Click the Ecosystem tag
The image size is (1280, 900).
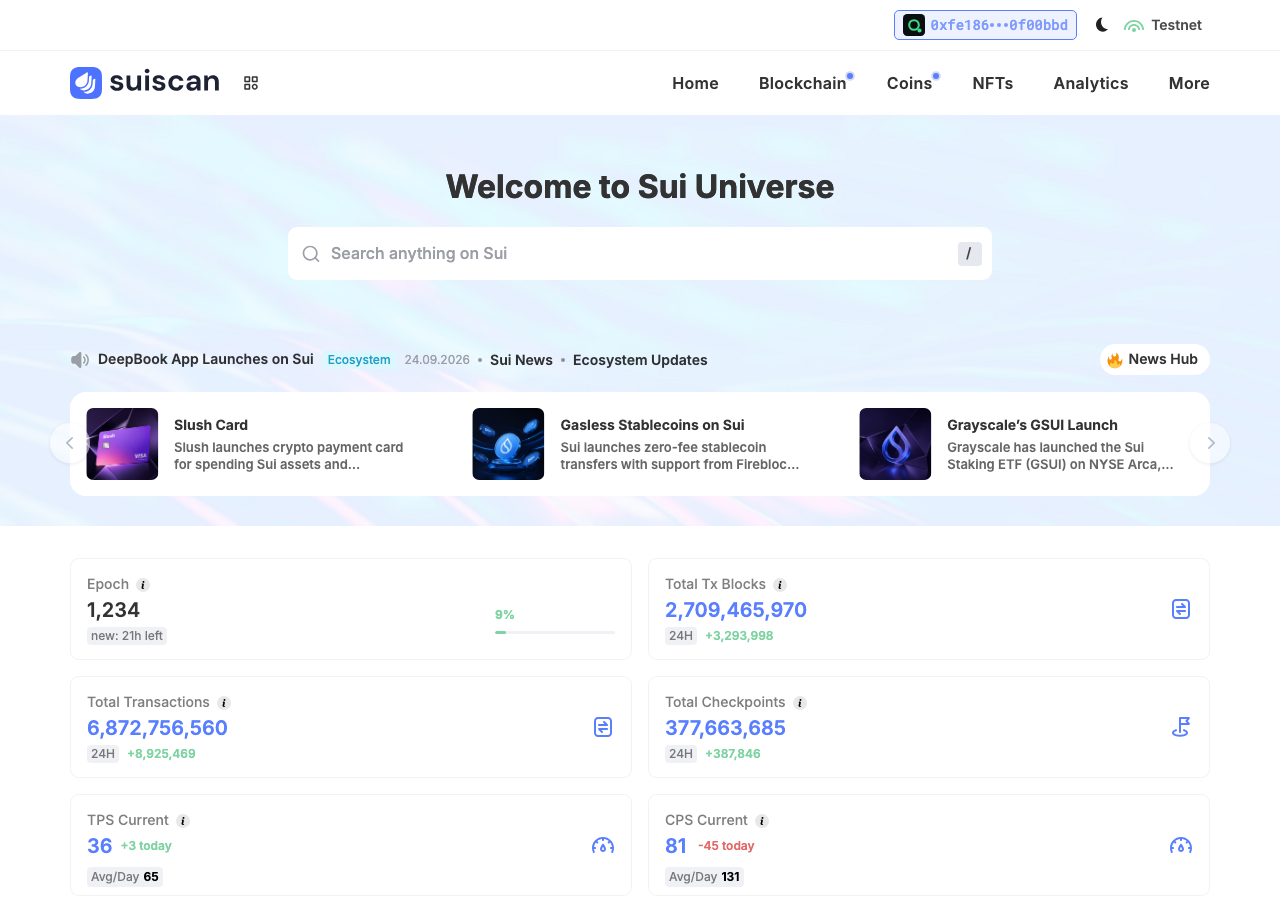359,360
